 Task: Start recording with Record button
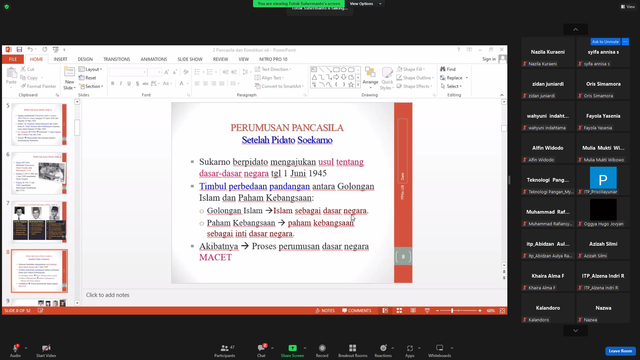pos(322,350)
